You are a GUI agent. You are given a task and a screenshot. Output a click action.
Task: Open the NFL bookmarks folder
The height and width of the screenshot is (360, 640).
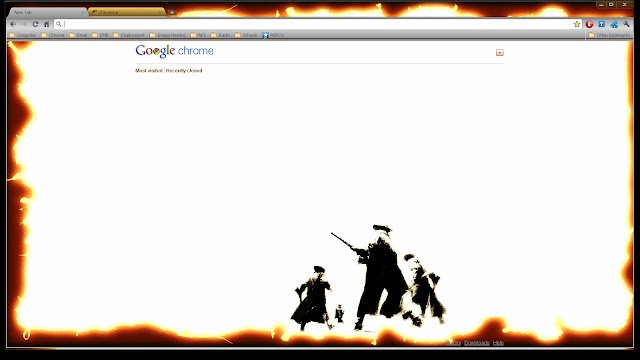pos(198,36)
